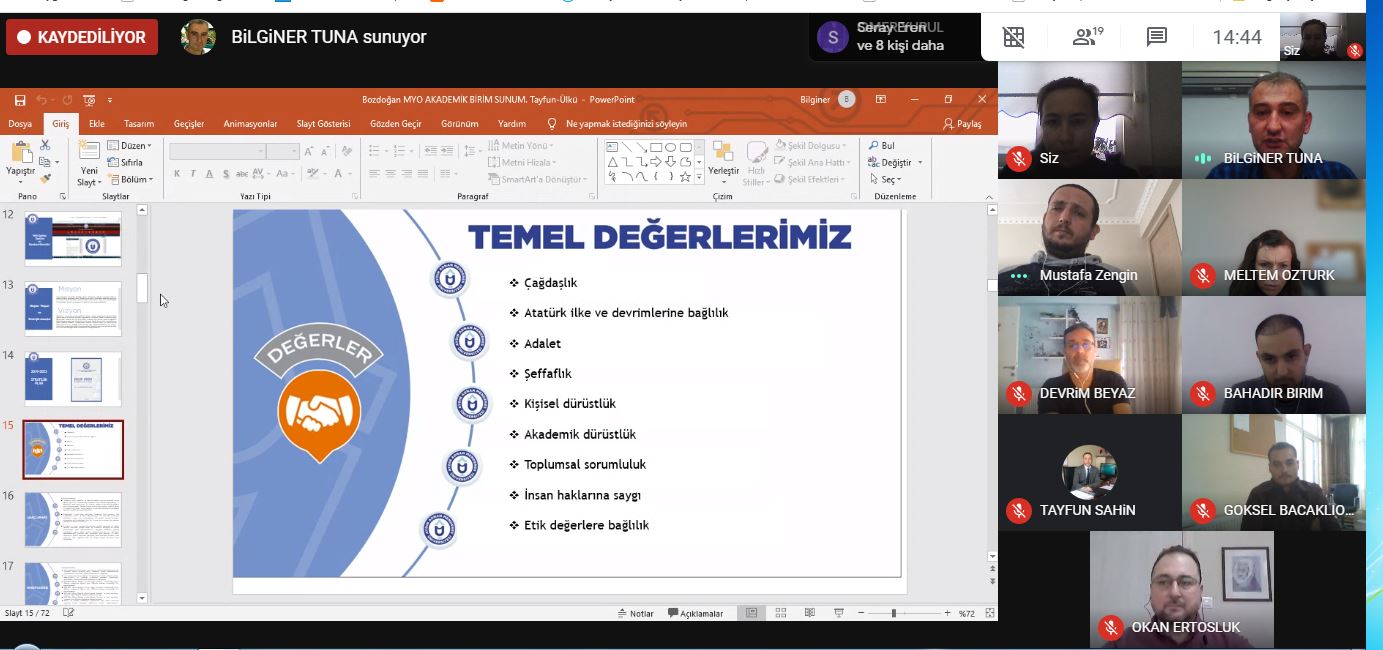
Task: Start slideshow from status bar icon
Action: click(838, 613)
